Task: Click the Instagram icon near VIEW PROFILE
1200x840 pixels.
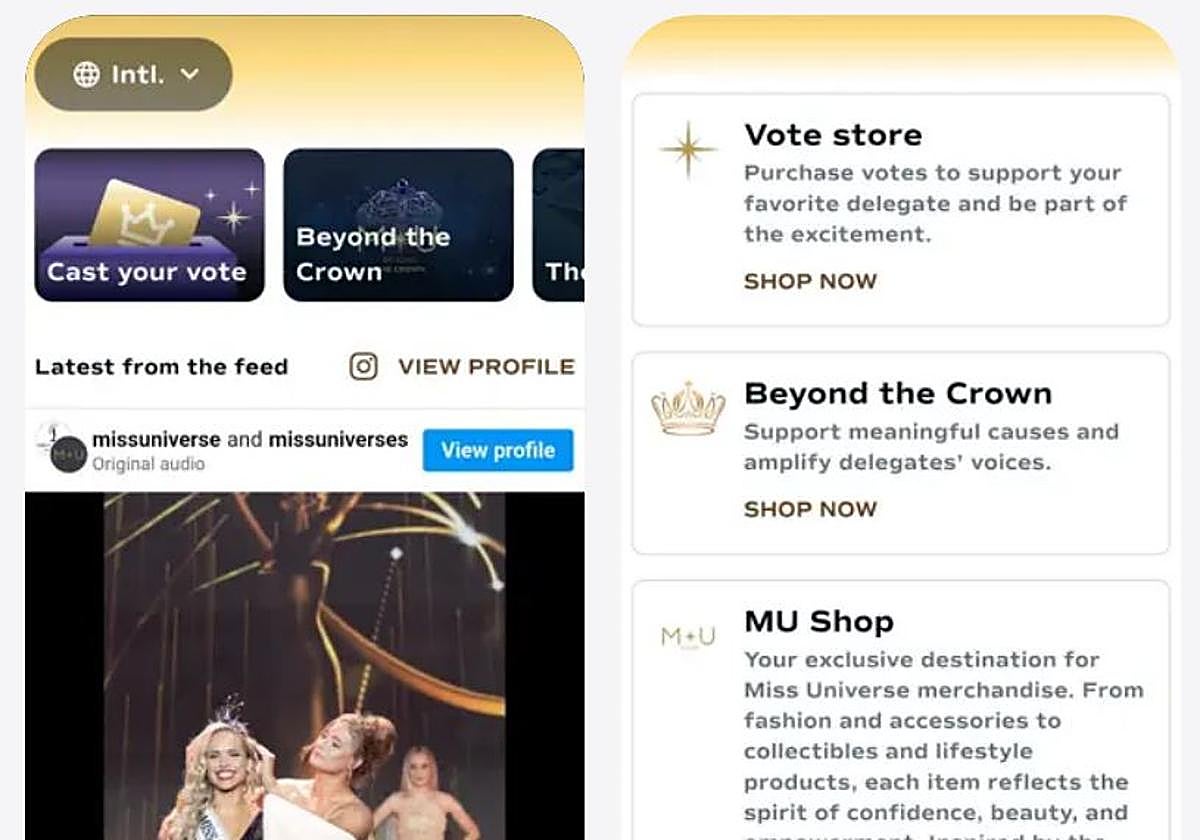Action: point(363,367)
